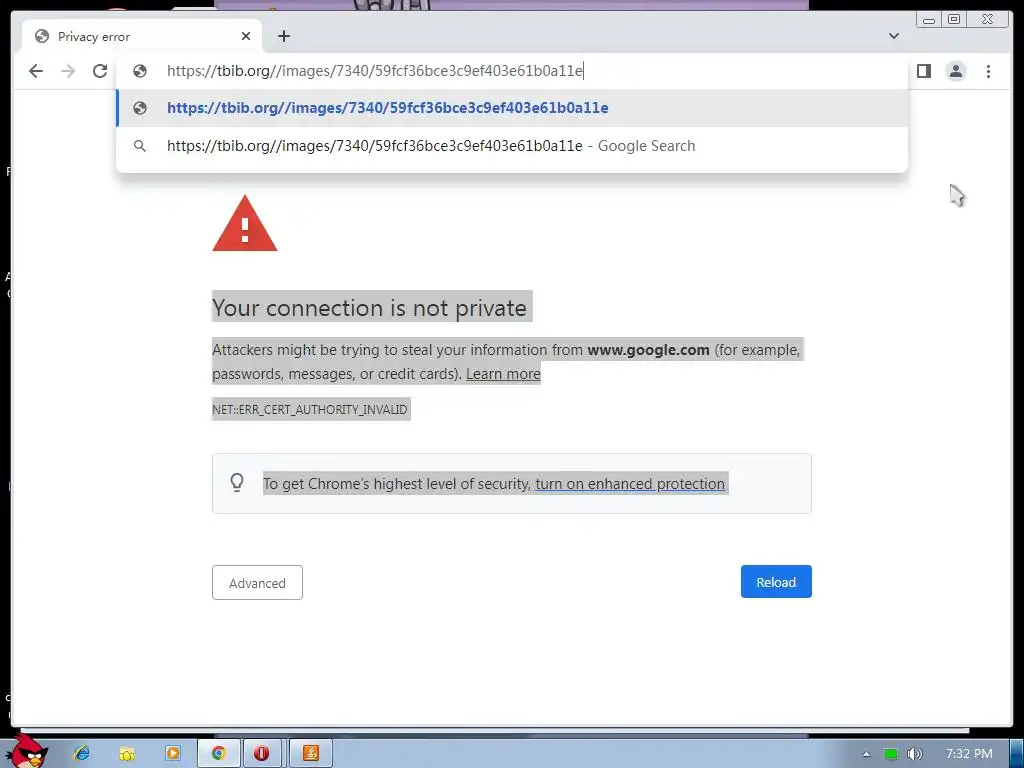Open the Chrome three-dot menu

point(988,71)
